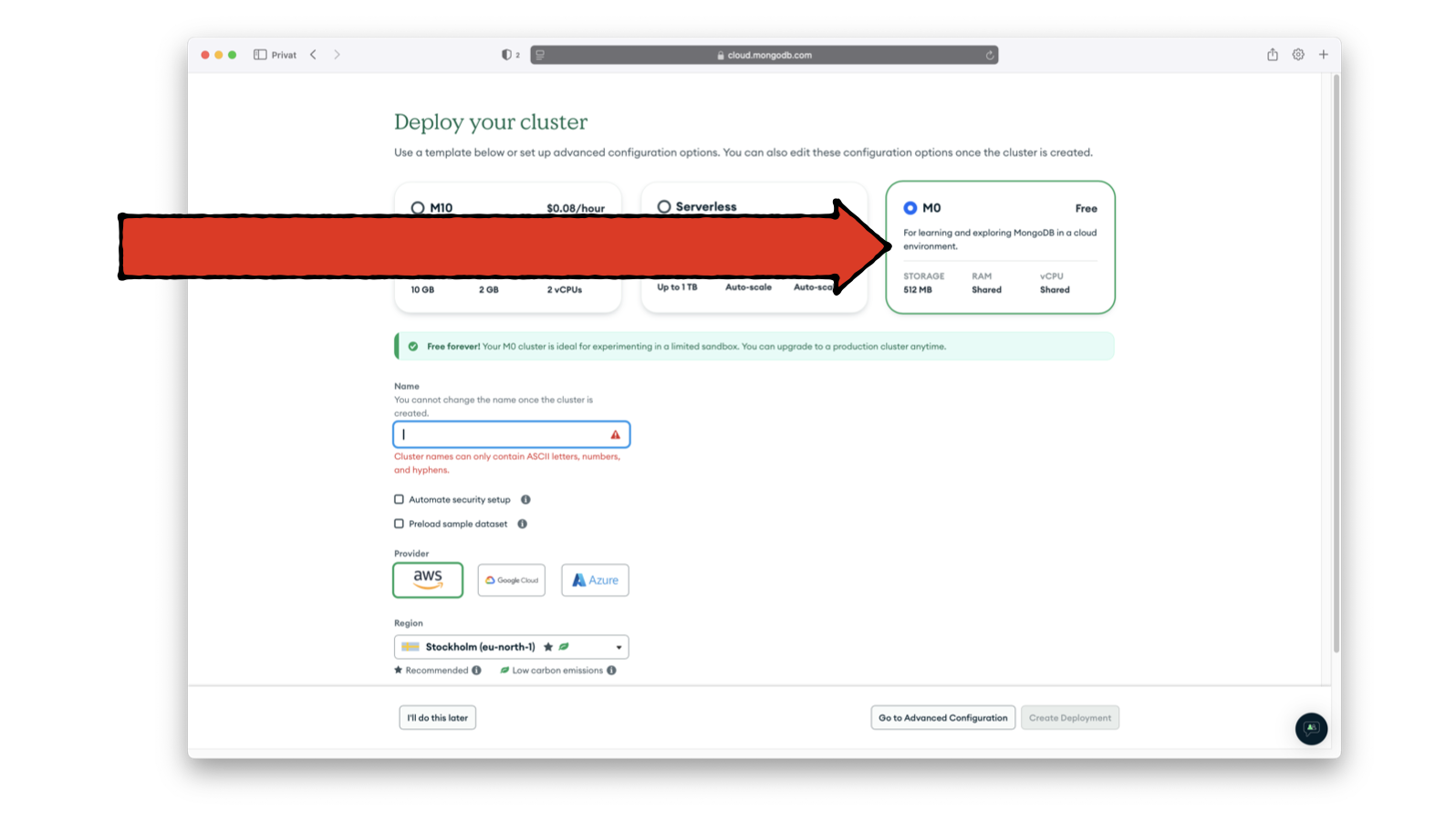The height and width of the screenshot is (813, 1456).
Task: Go back with the Safari back arrow
Action: 313,55
